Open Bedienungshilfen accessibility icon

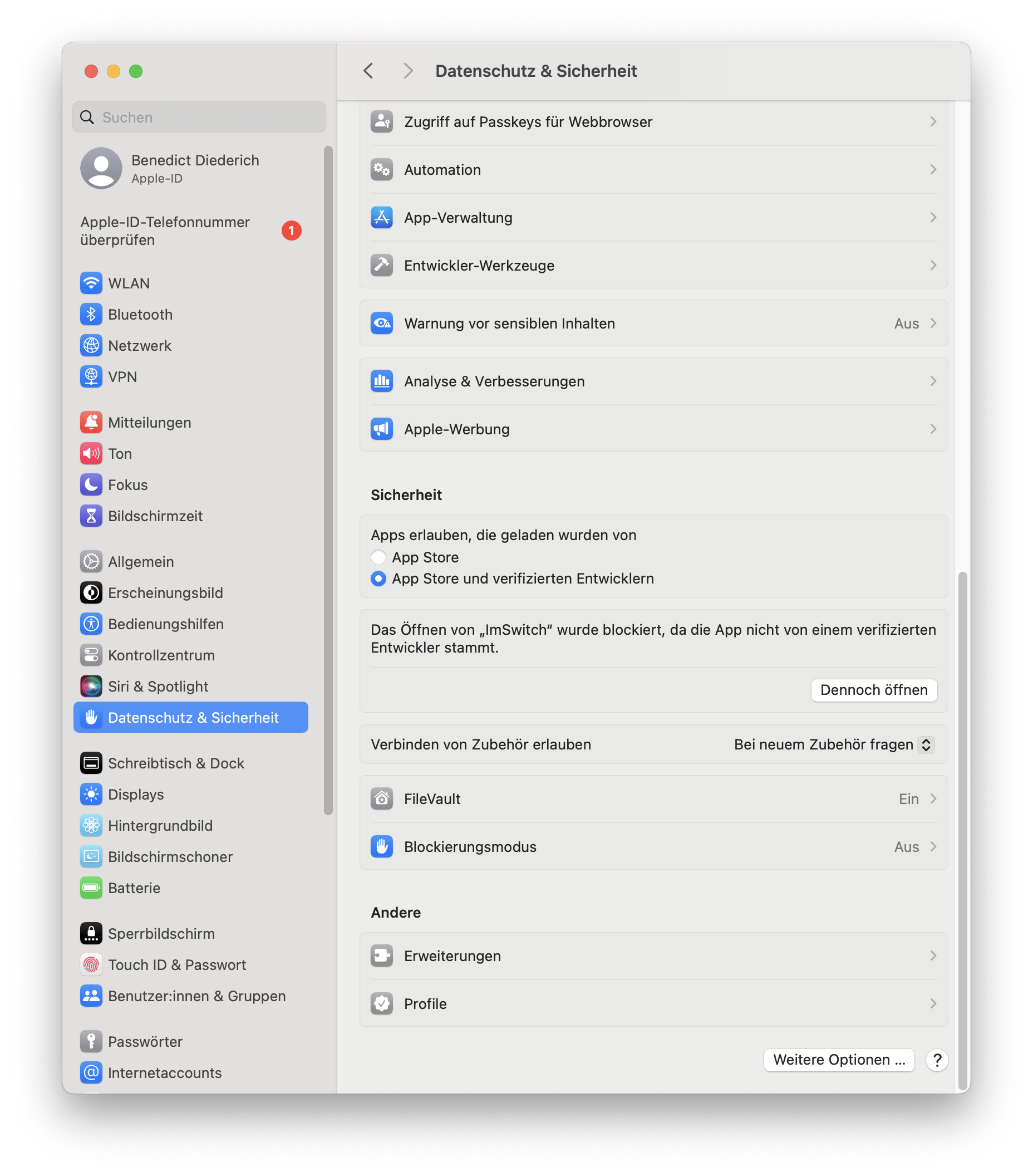point(91,624)
